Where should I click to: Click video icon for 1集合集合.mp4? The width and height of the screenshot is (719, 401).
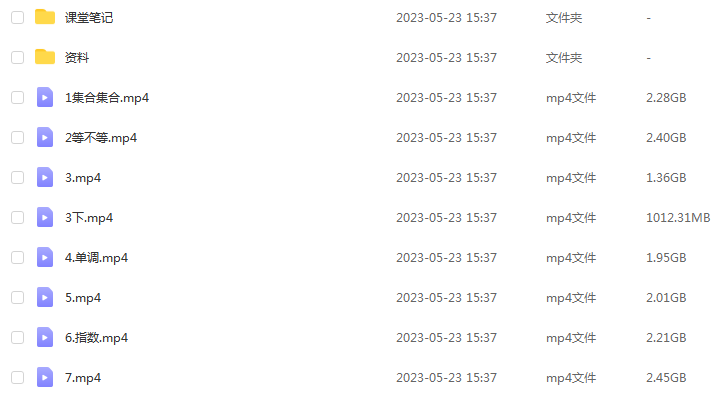pos(45,97)
